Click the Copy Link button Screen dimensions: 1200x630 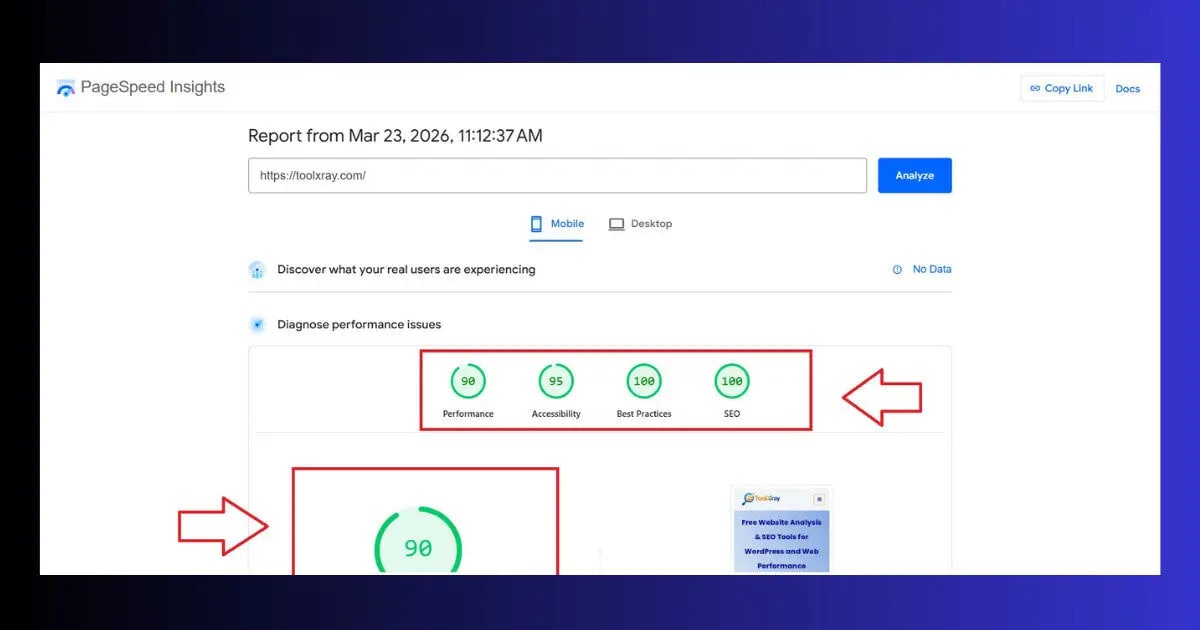(1061, 88)
